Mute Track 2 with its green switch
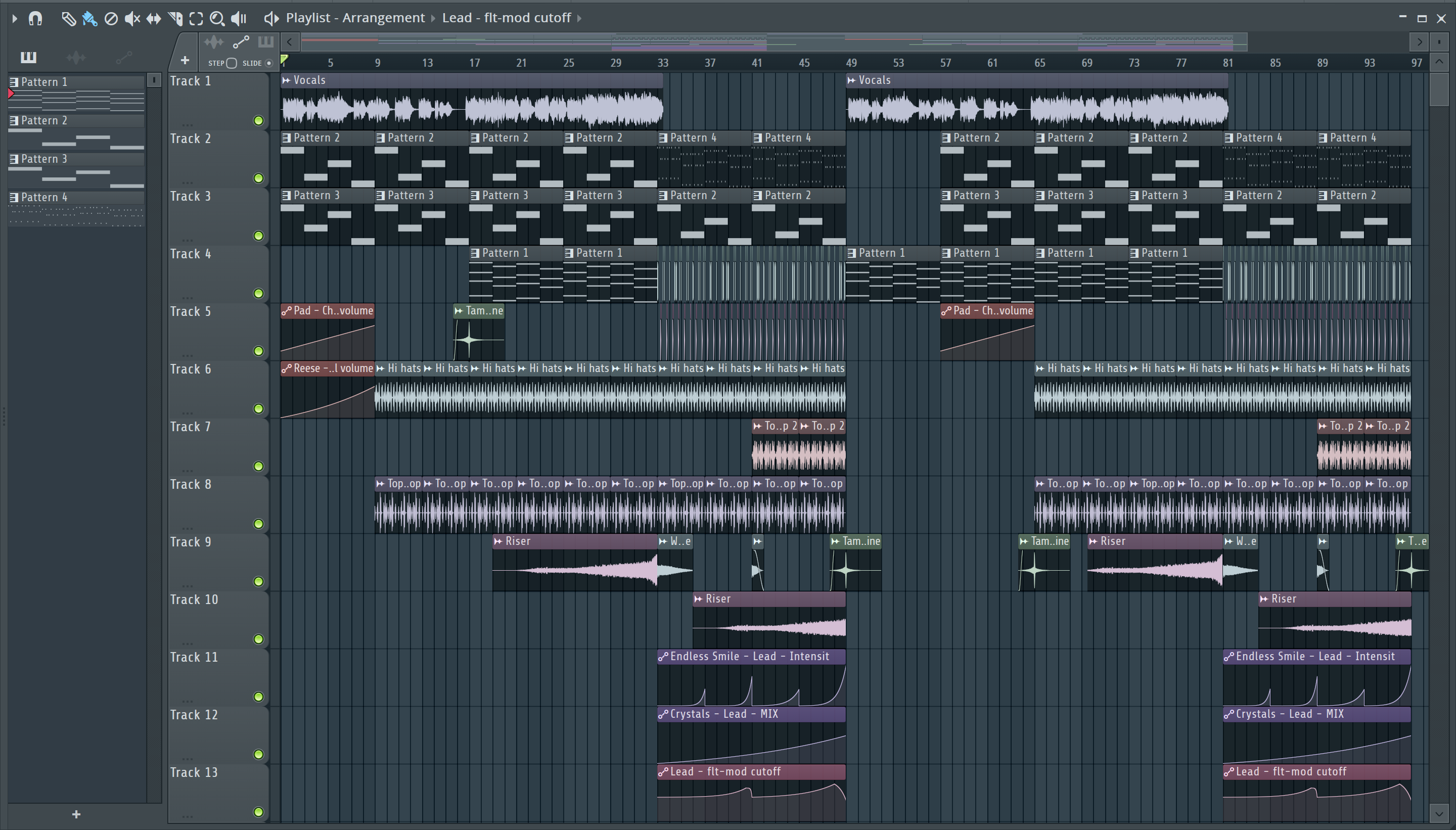 258,178
